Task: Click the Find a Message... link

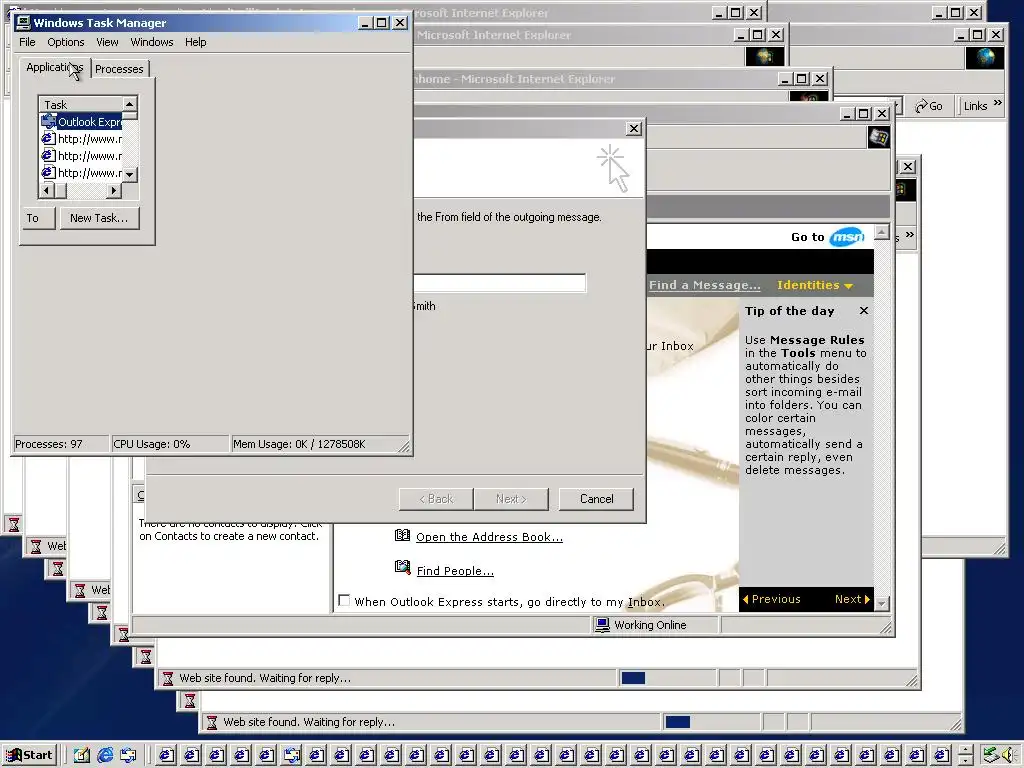Action: point(705,285)
